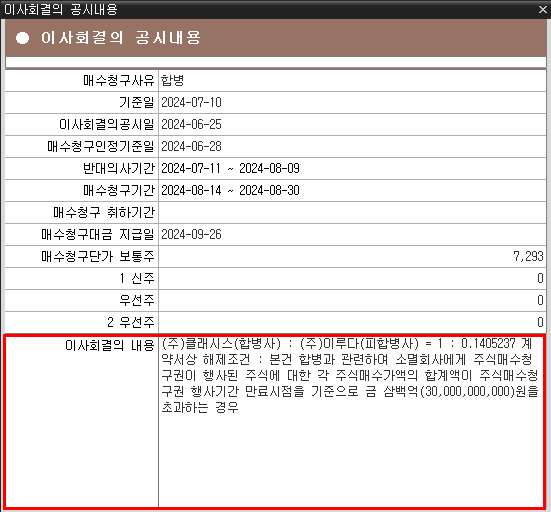Click 반대의사기간 end date 2024-08-09

tap(270, 168)
